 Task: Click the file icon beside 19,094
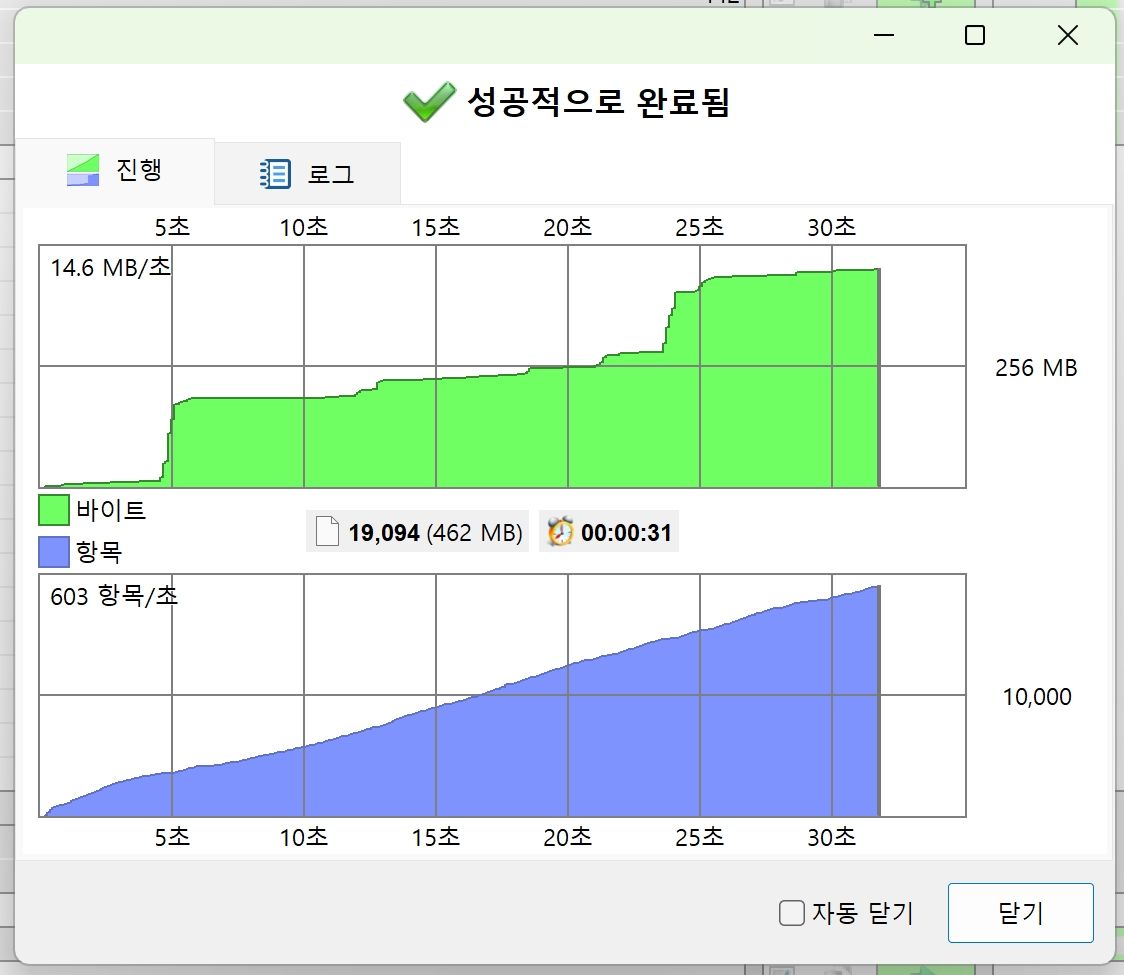[x=327, y=532]
